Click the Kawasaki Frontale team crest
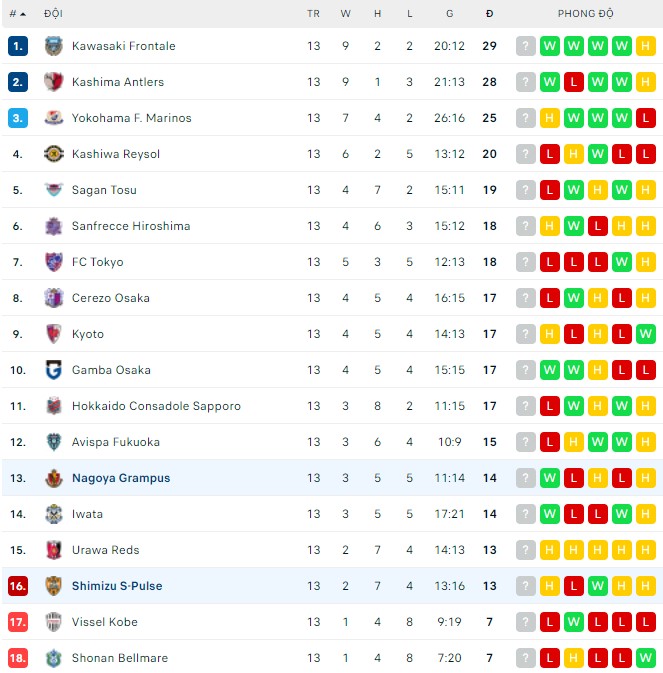The height and width of the screenshot is (673, 663). tap(54, 46)
